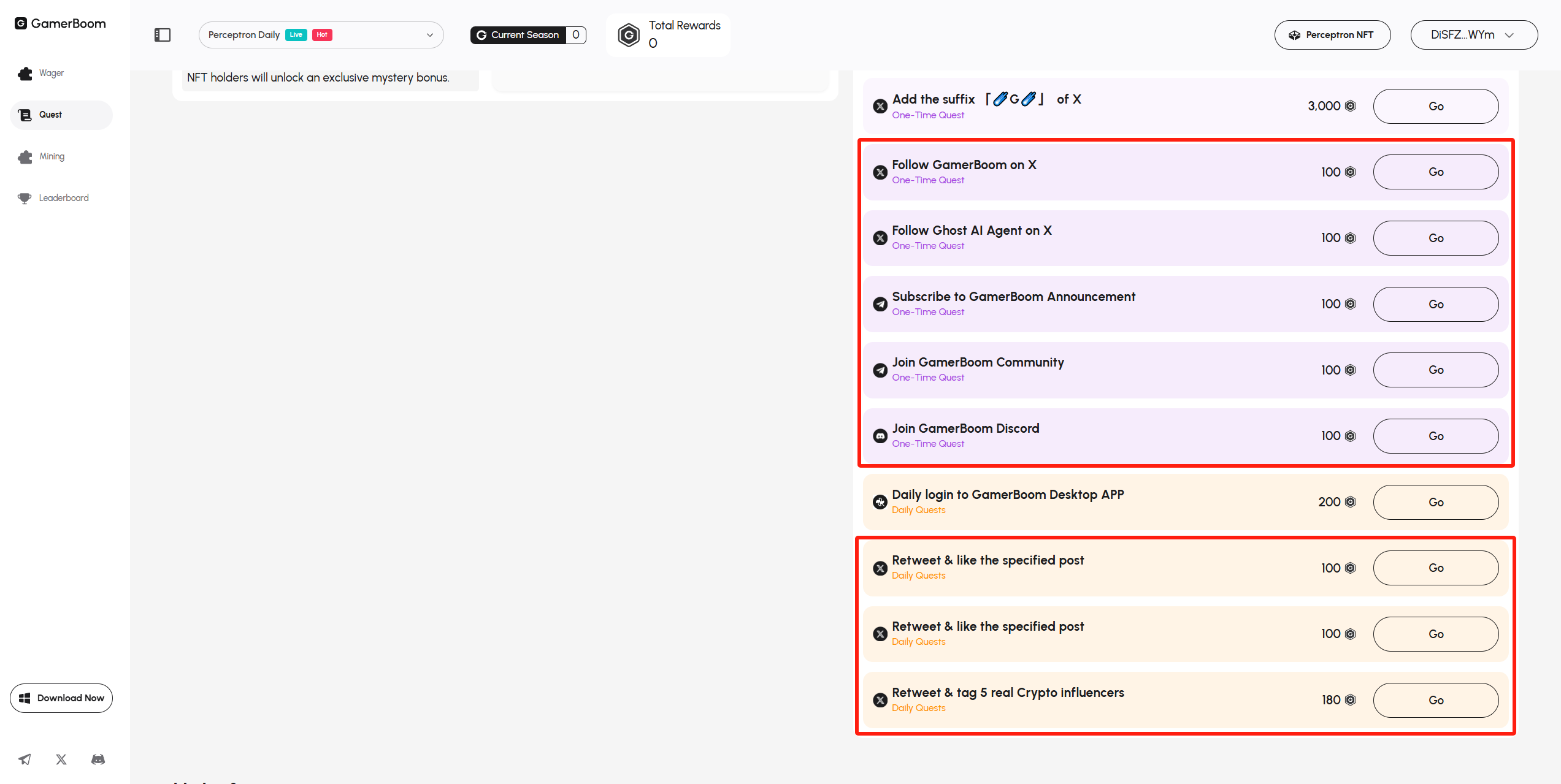Image resolution: width=1561 pixels, height=784 pixels.
Task: Expand the Perceptron Daily dropdown
Action: 321,35
